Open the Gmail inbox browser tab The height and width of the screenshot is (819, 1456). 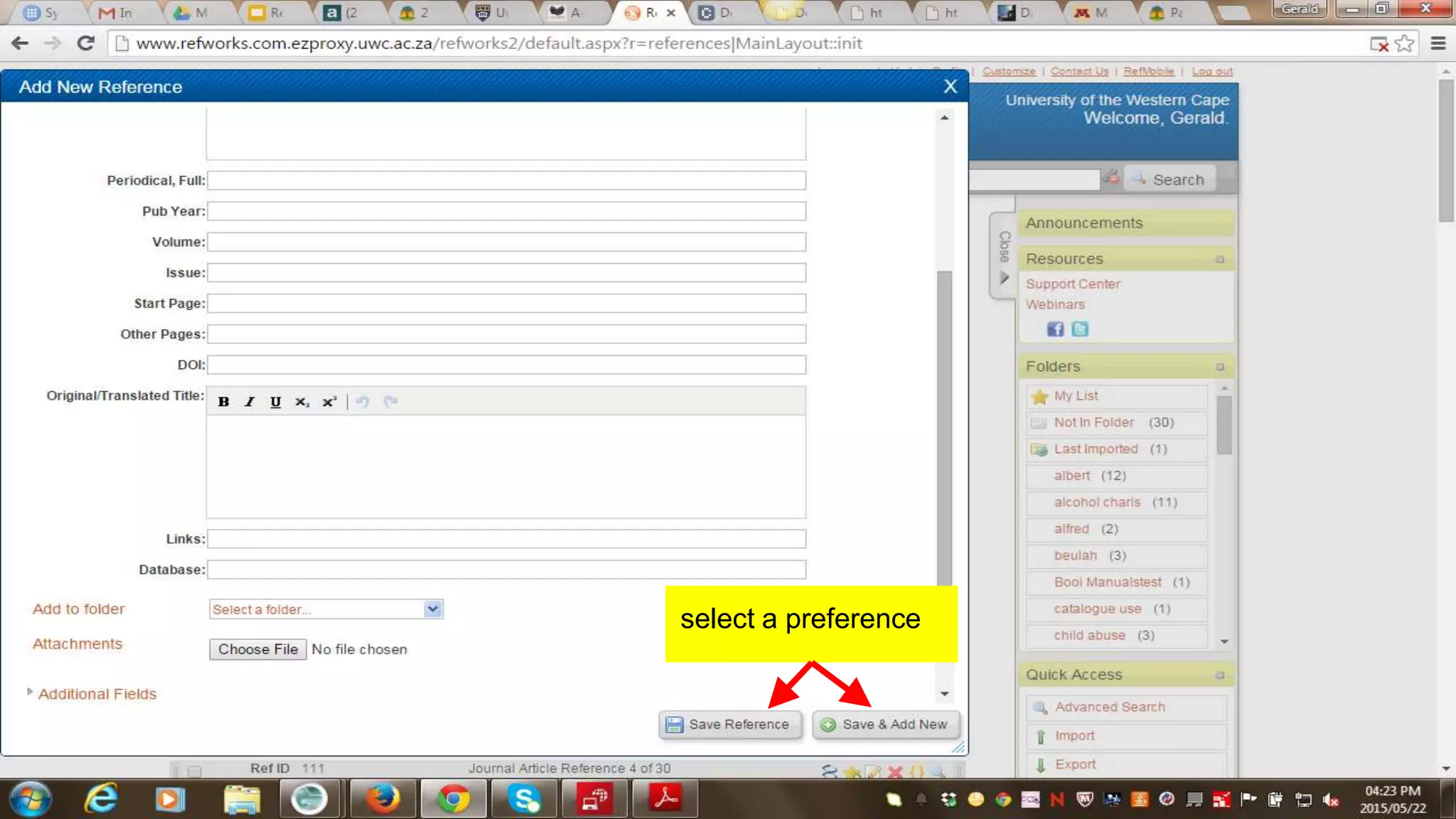(x=117, y=13)
